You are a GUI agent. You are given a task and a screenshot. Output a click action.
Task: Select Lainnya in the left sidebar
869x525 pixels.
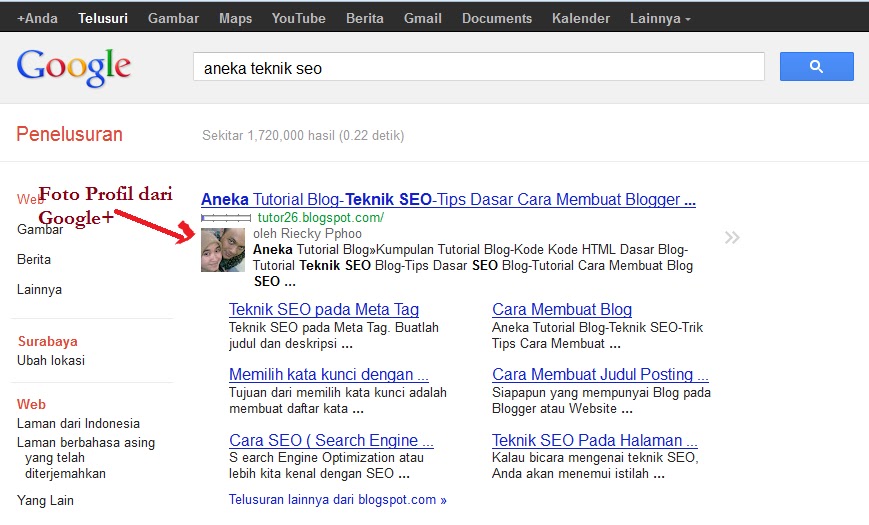point(39,289)
